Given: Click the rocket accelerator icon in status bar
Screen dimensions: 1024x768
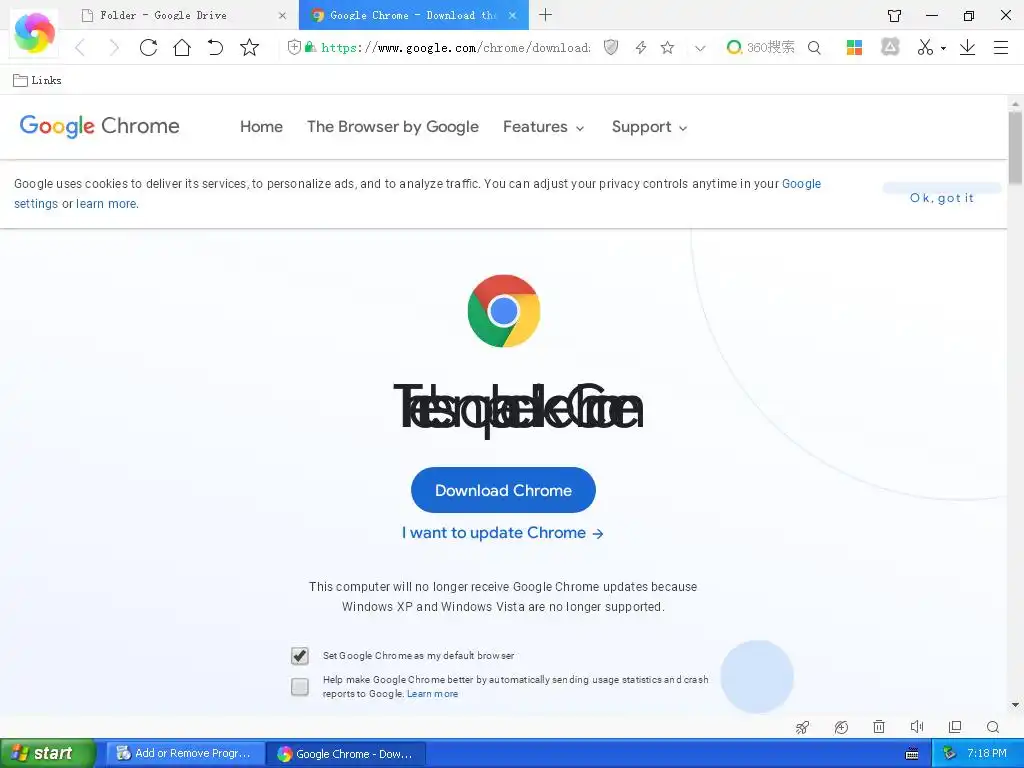Looking at the screenshot, I should (x=803, y=727).
